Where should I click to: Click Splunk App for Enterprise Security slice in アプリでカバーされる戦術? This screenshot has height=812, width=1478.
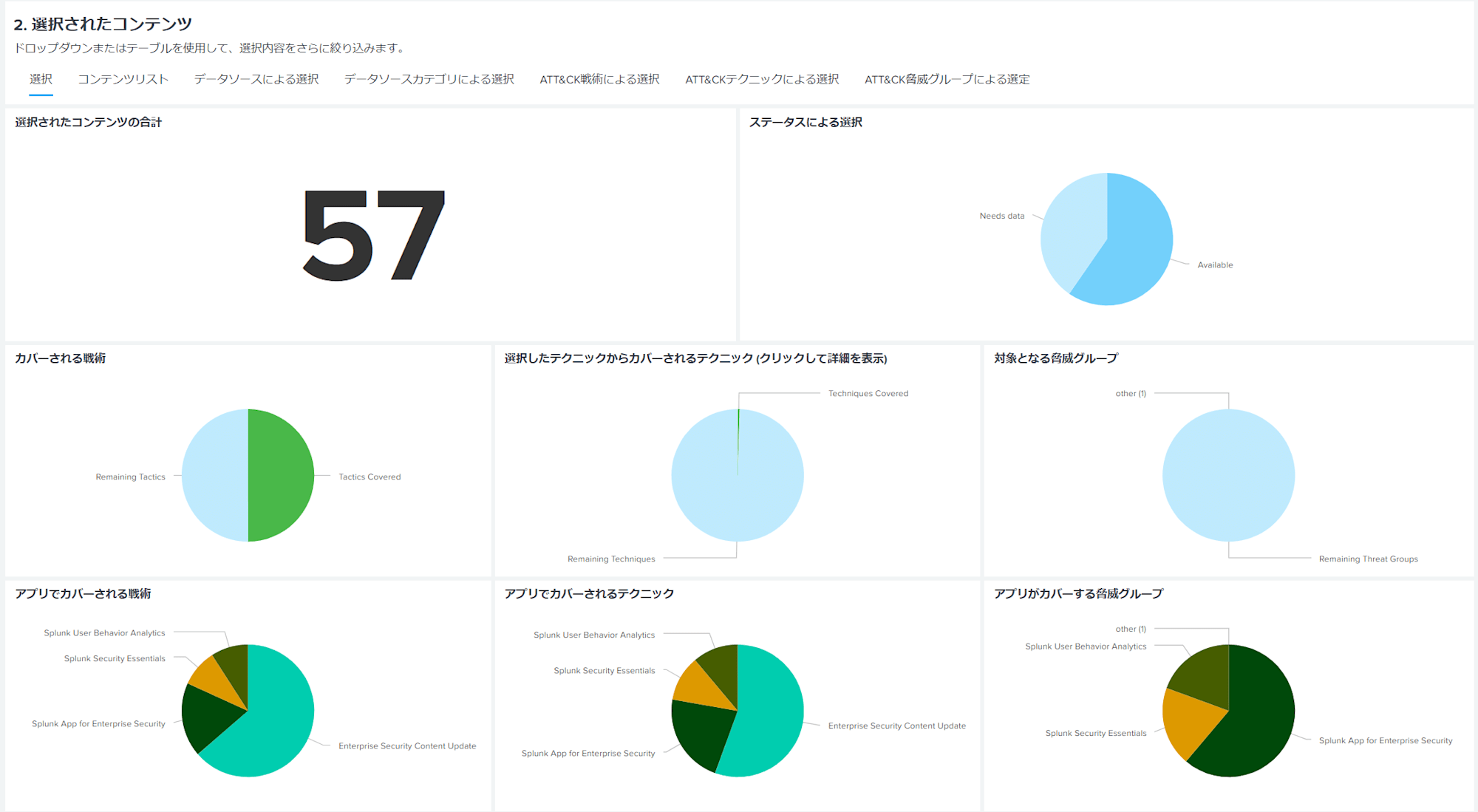point(211,717)
